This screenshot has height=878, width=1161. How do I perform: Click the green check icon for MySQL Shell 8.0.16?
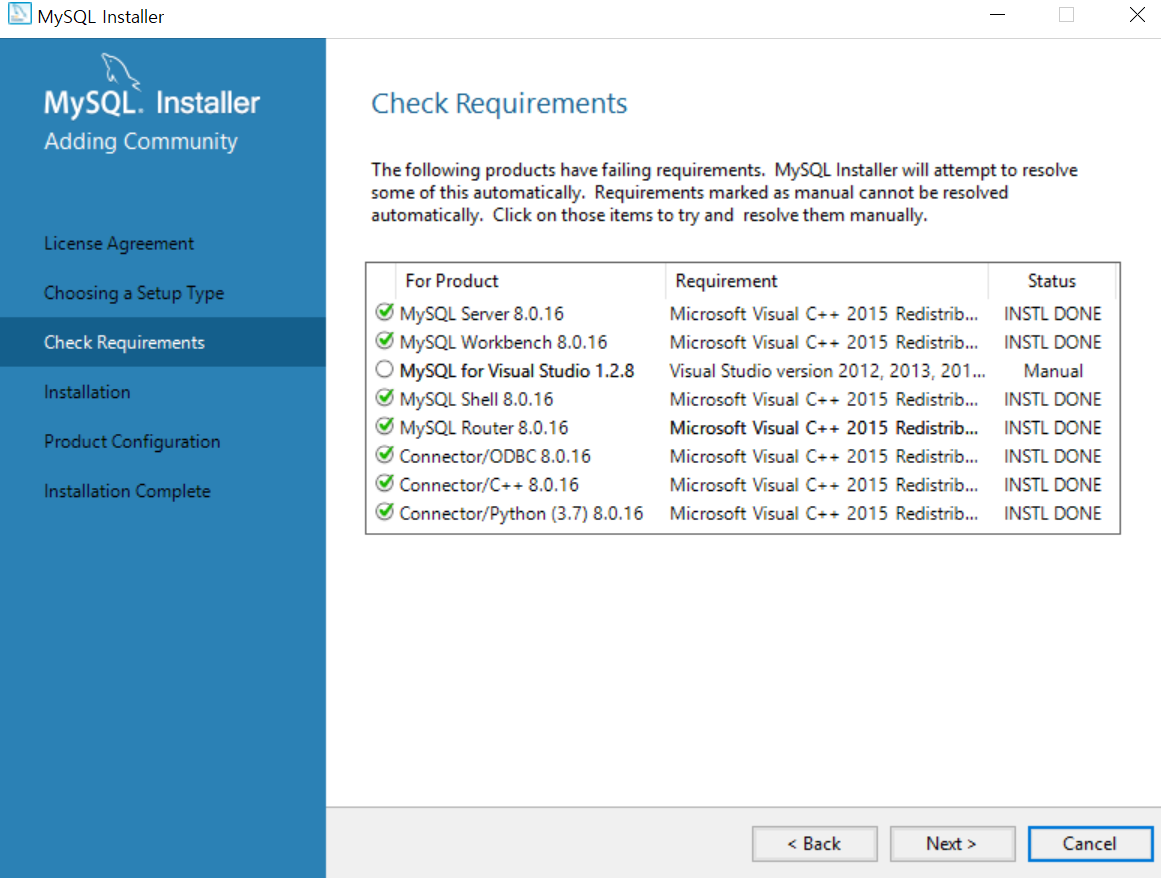(384, 398)
